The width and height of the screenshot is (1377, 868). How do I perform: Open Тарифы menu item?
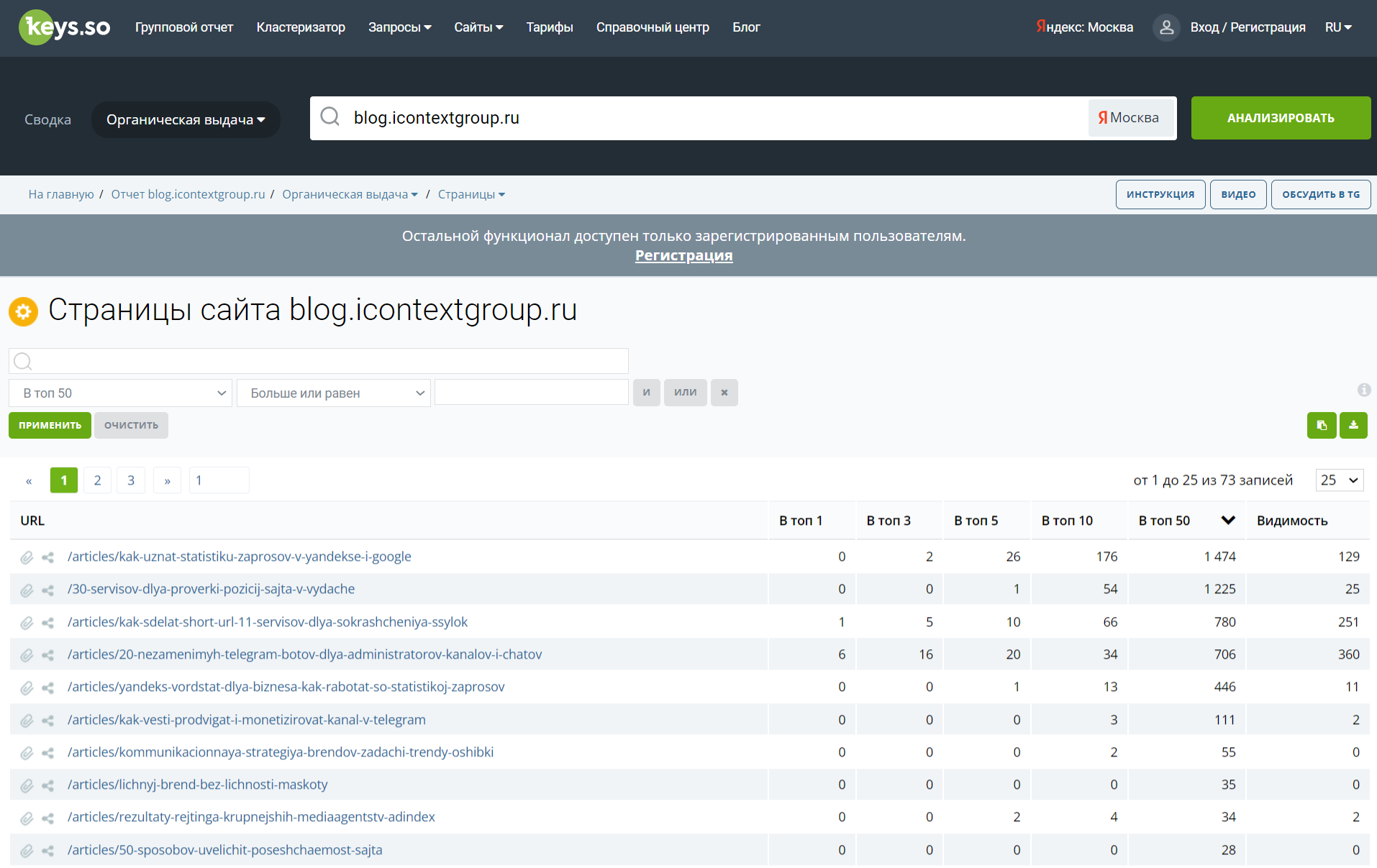tap(550, 27)
